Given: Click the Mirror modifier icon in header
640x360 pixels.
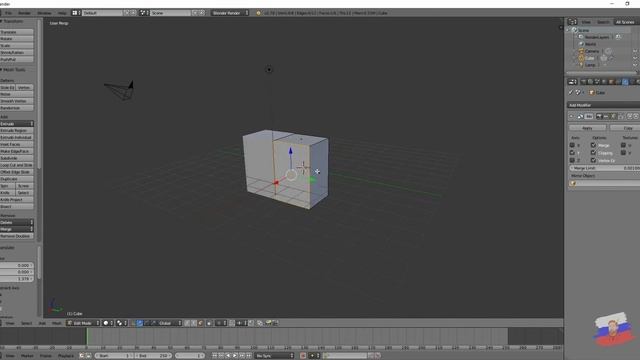Looking at the screenshot, I should [580, 117].
